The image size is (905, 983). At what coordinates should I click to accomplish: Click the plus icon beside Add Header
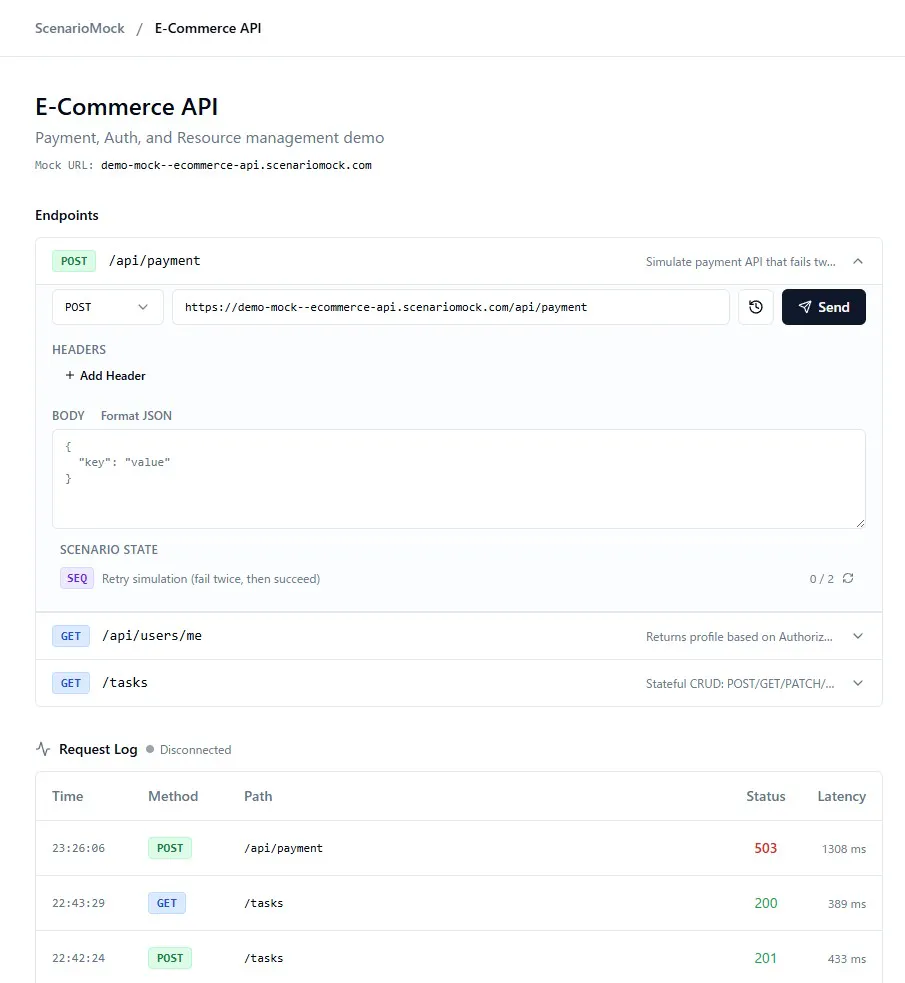tap(70, 375)
